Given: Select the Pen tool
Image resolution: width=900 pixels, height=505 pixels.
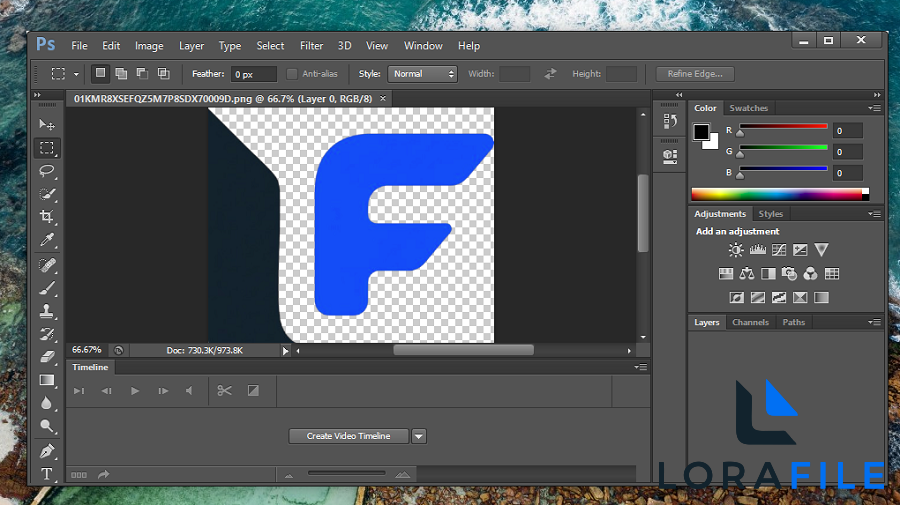Looking at the screenshot, I should click(x=47, y=451).
